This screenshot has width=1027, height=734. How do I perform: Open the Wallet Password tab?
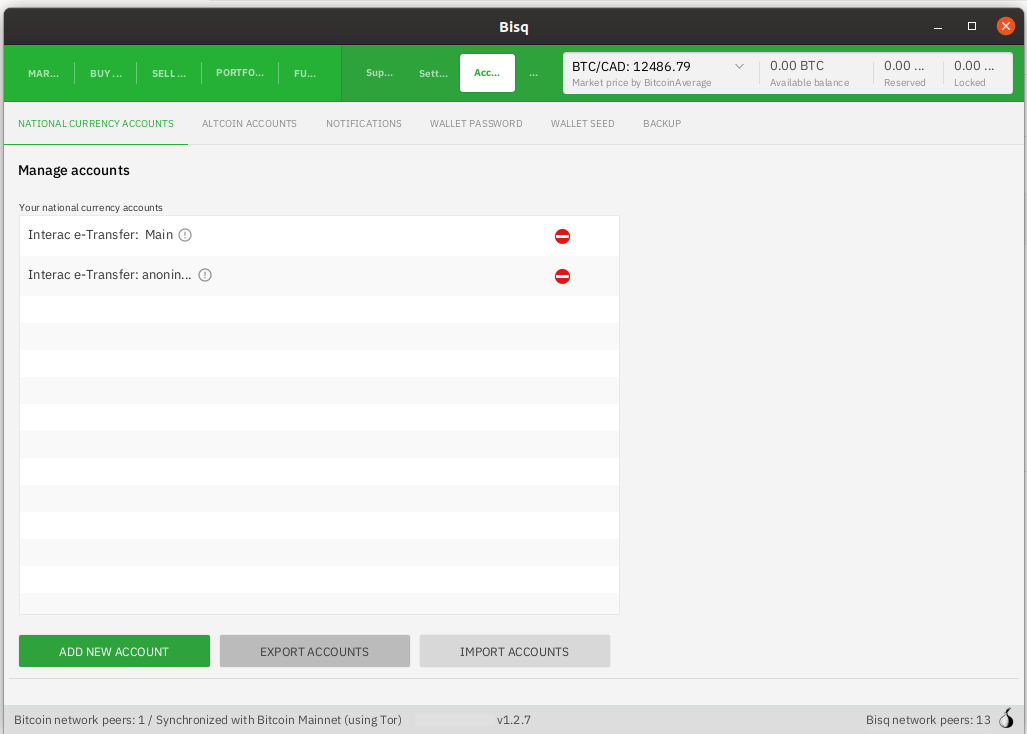pyautogui.click(x=476, y=124)
